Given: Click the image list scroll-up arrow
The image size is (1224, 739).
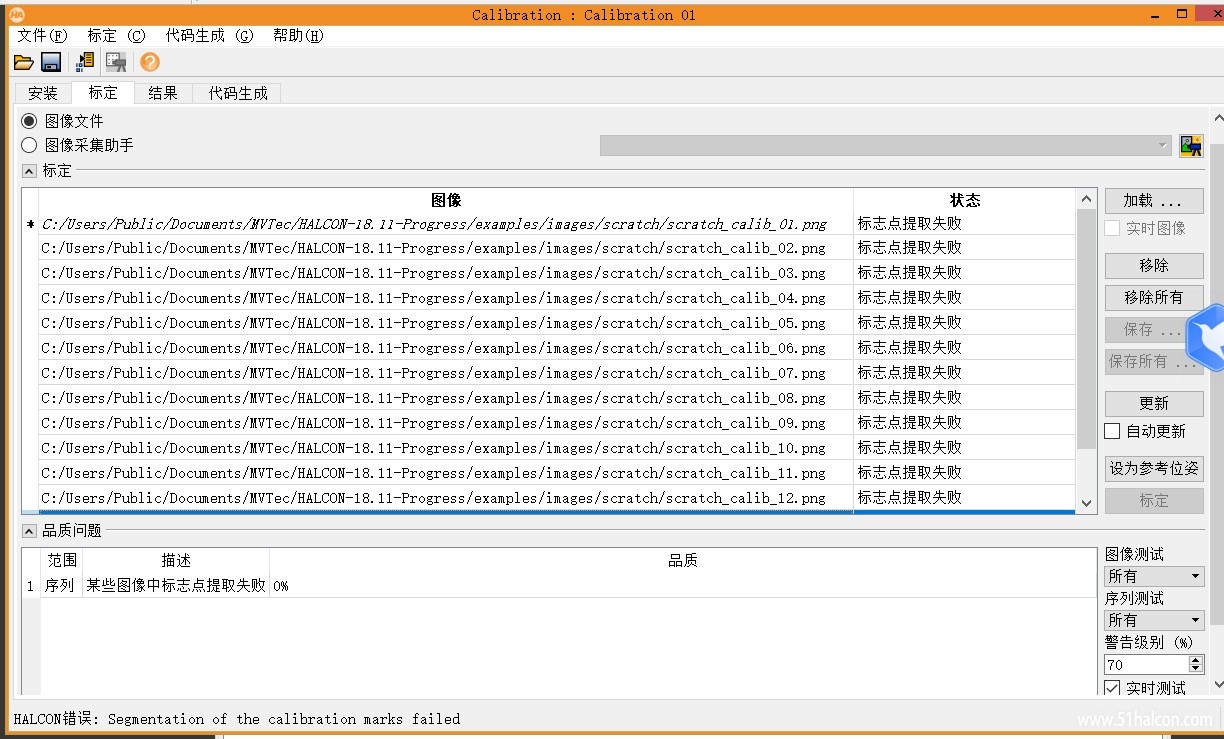Looking at the screenshot, I should (1087, 198).
